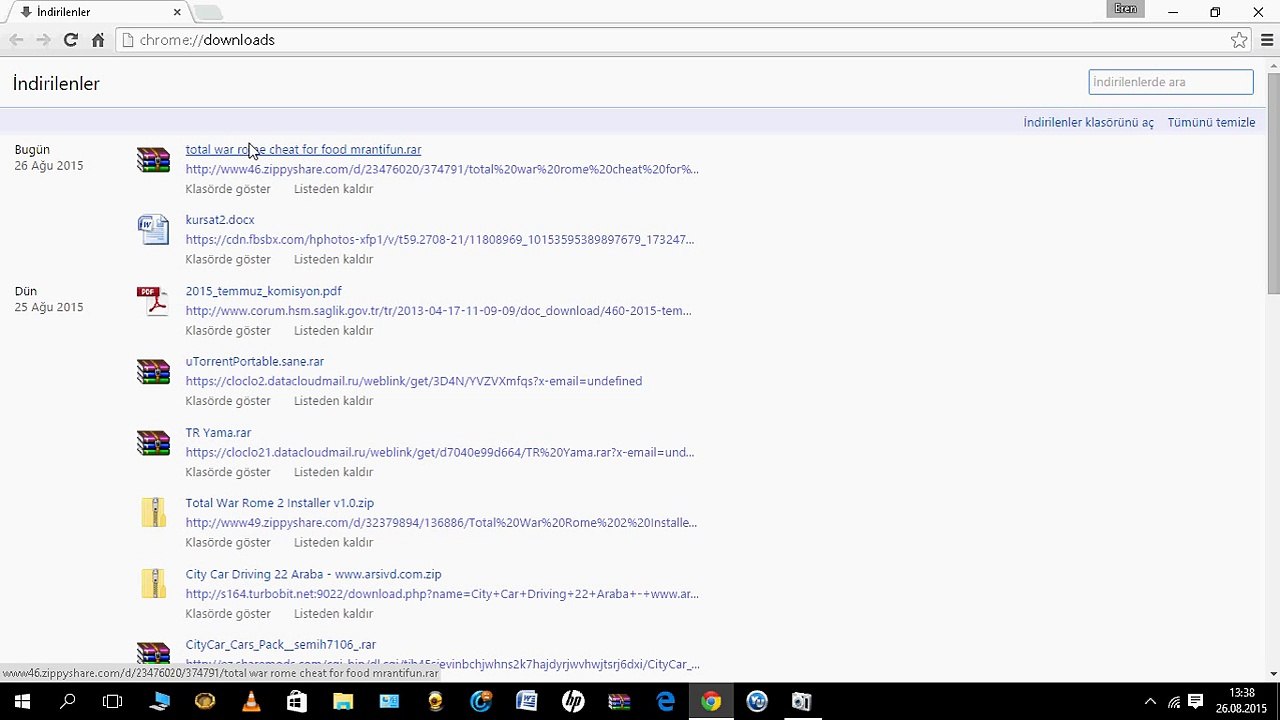This screenshot has height=720, width=1280.
Task: Click the RAR icon of total war rome cheat
Action: [x=153, y=159]
